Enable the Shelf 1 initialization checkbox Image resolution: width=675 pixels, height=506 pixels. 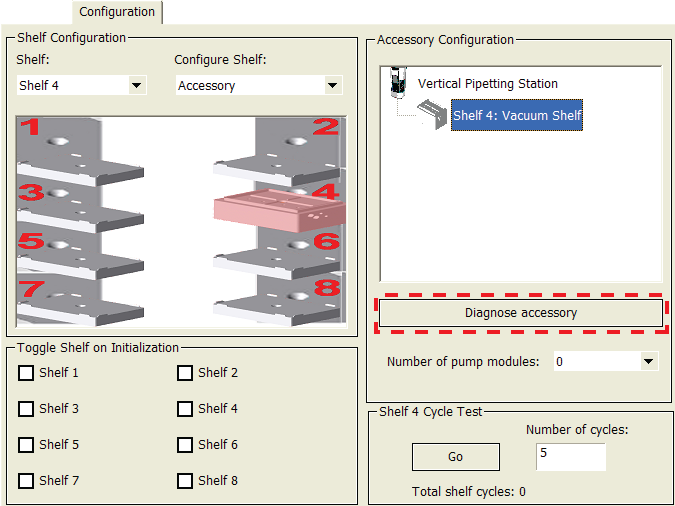(x=26, y=373)
